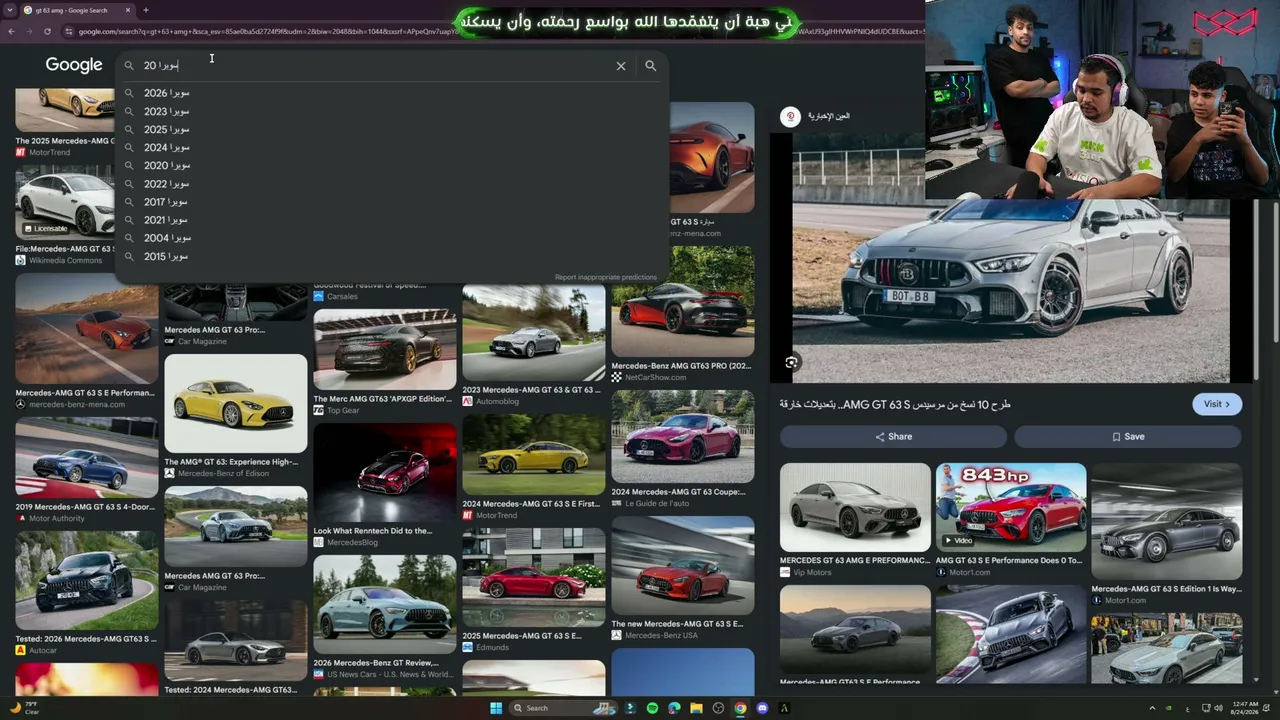Image resolution: width=1280 pixels, height=720 pixels.
Task: Show hidden icons in the system tray
Action: 1152,708
